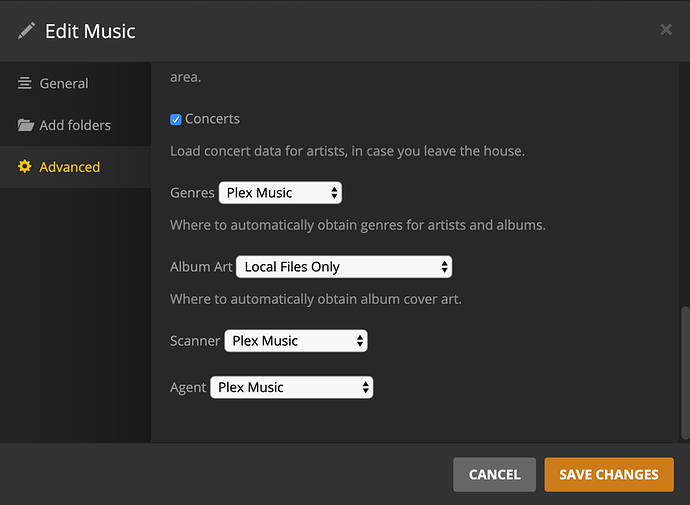
Task: Click the Edit Music title text
Action: [90, 31]
